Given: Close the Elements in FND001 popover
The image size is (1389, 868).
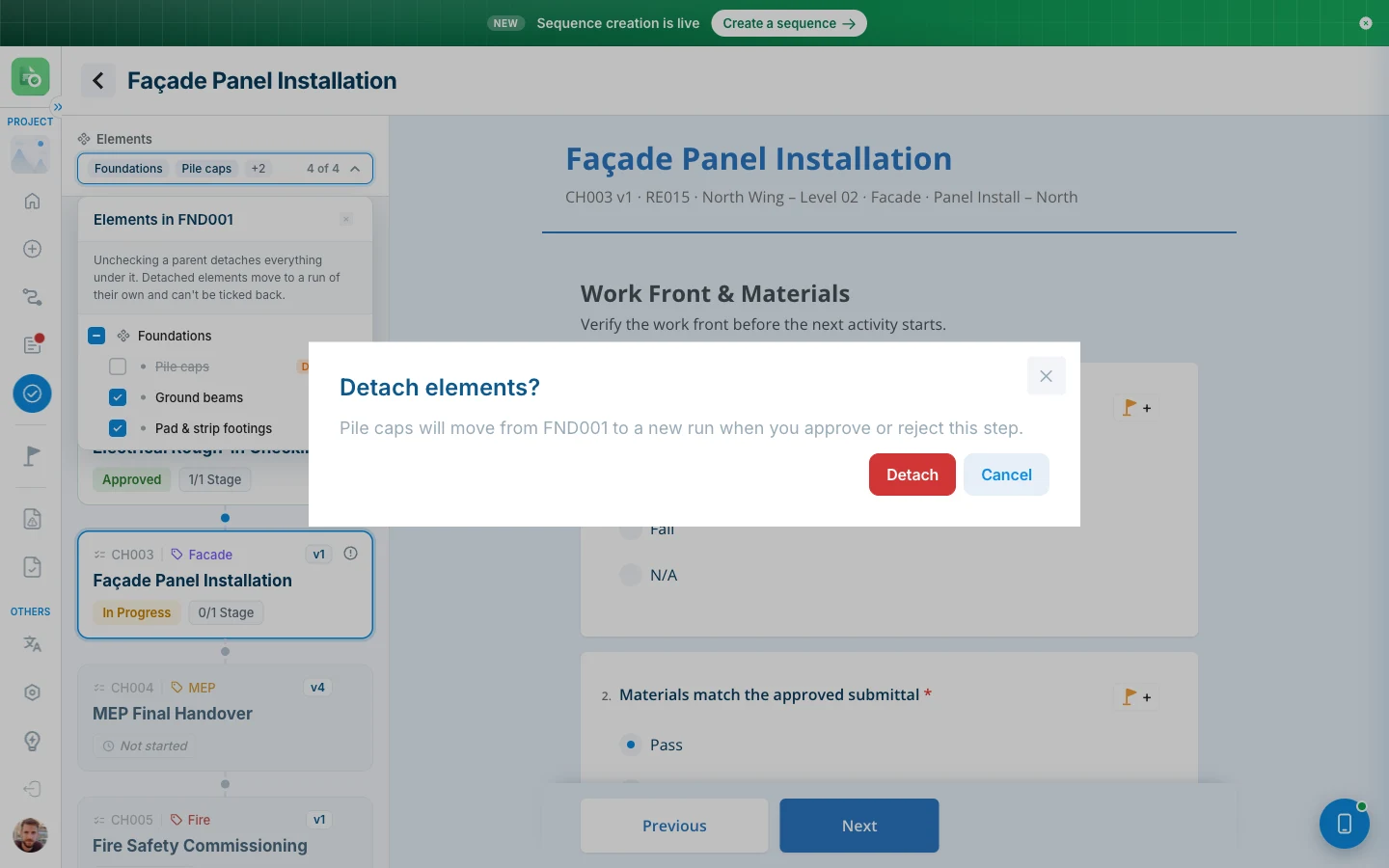Looking at the screenshot, I should pos(345,220).
